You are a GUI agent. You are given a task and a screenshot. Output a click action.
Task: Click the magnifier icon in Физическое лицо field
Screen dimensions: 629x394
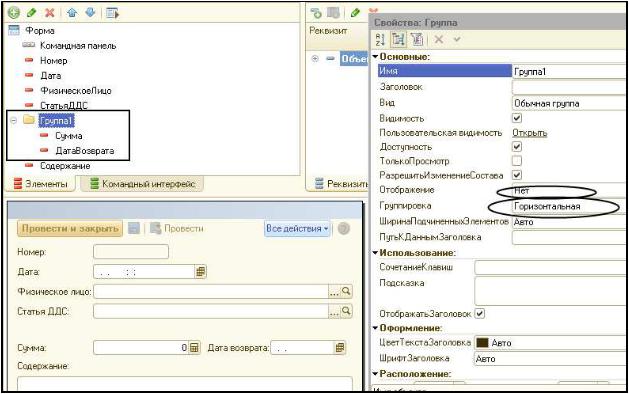[346, 291]
